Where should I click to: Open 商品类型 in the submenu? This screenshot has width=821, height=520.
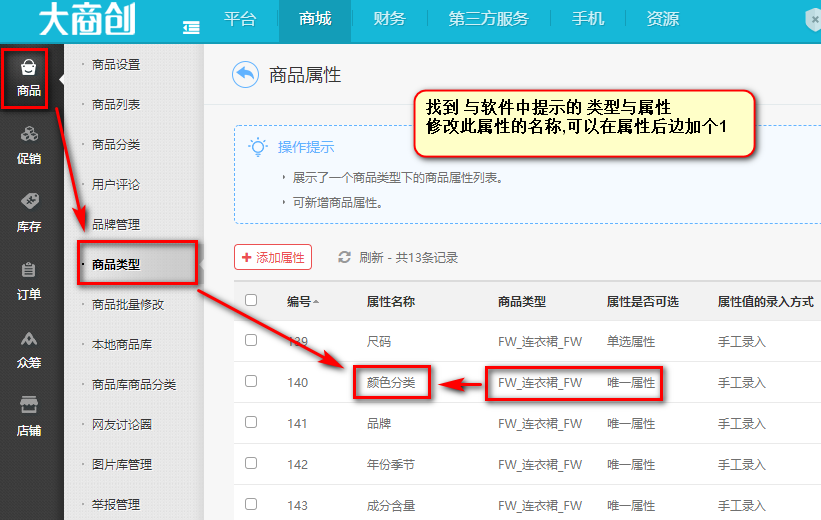116,264
